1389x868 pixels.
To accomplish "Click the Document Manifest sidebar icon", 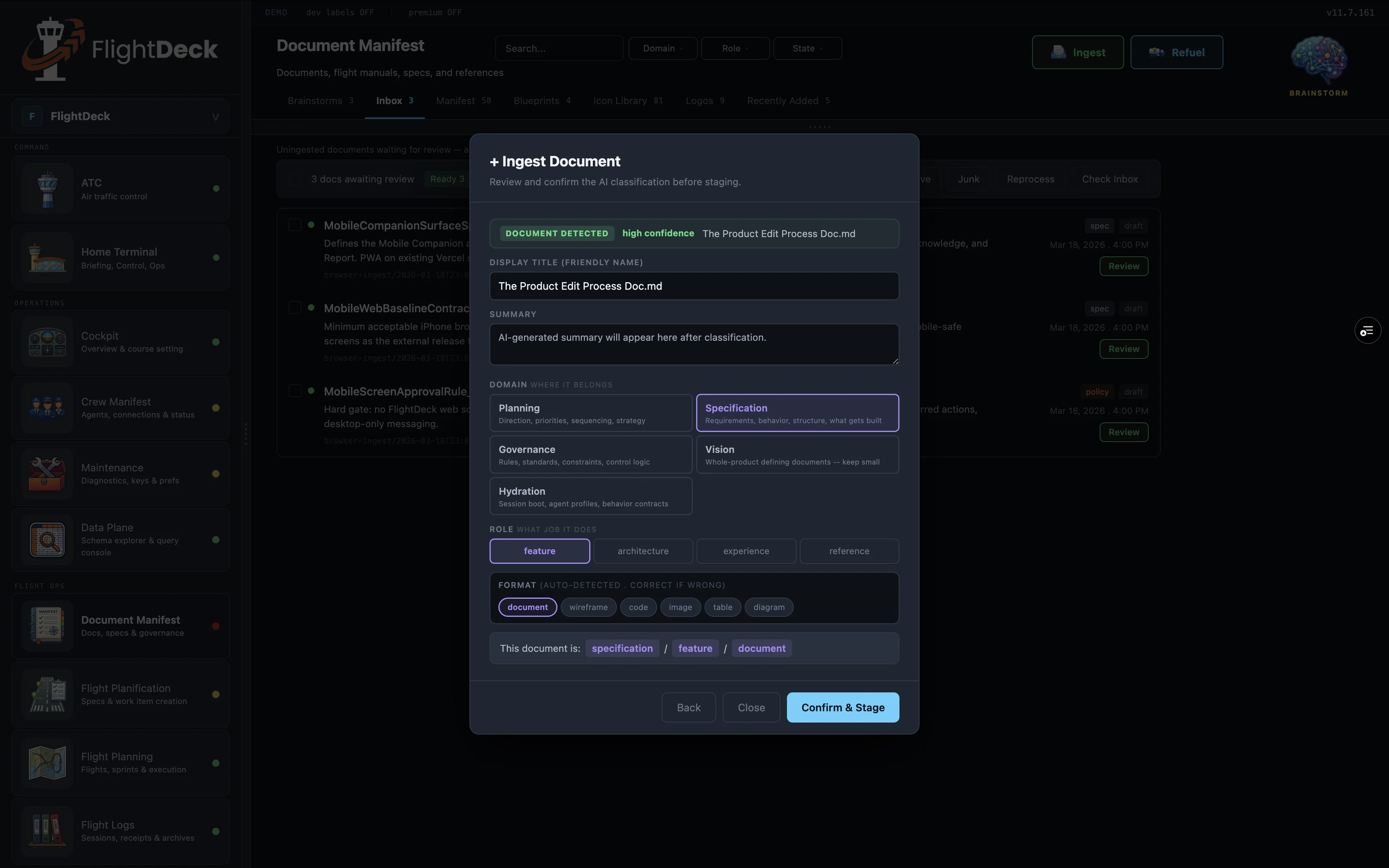I will (47, 625).
